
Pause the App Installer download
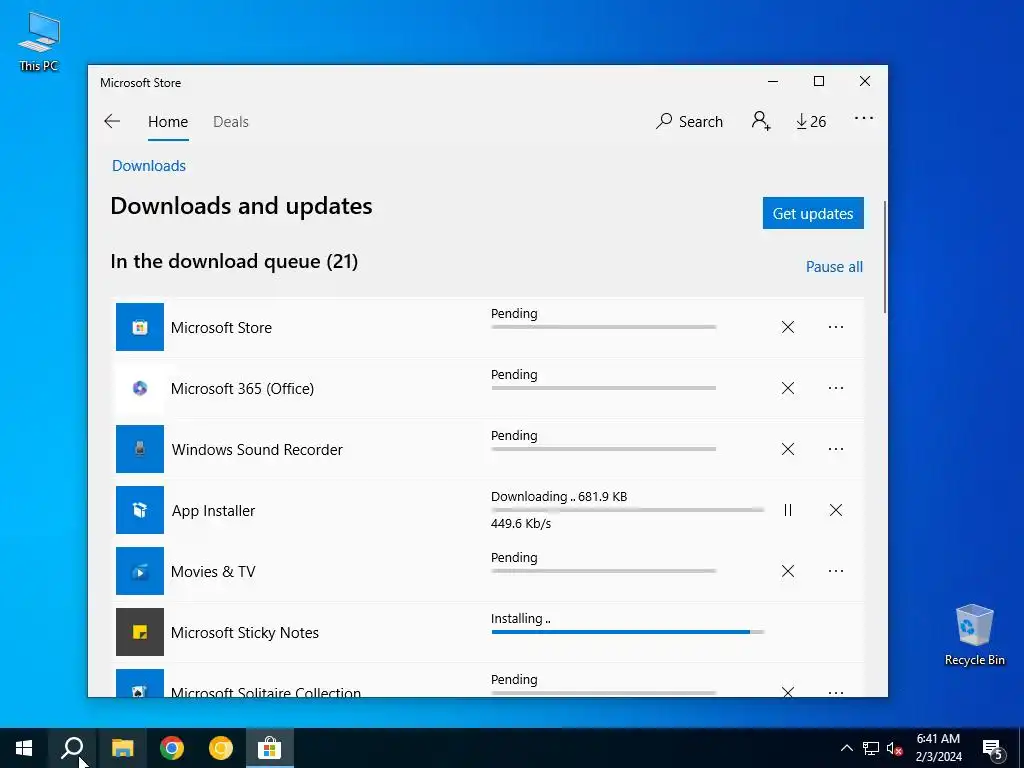(788, 510)
